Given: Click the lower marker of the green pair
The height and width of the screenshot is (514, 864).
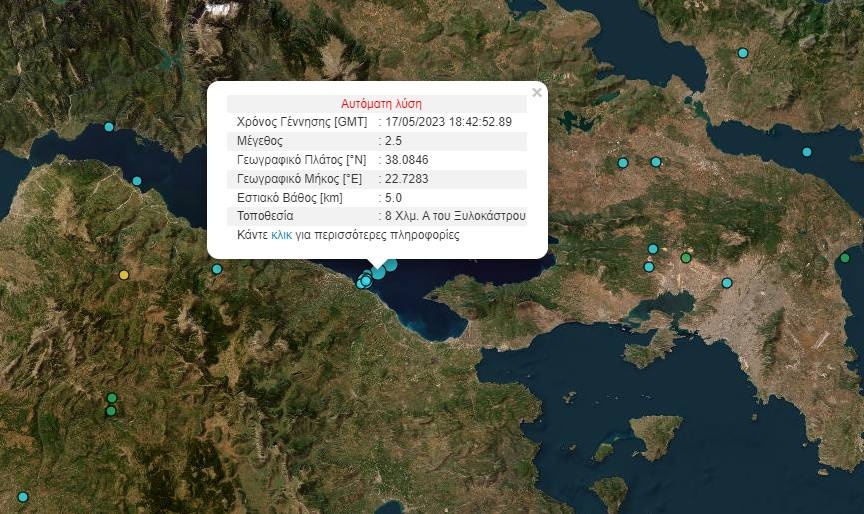Looking at the screenshot, I should click(111, 410).
